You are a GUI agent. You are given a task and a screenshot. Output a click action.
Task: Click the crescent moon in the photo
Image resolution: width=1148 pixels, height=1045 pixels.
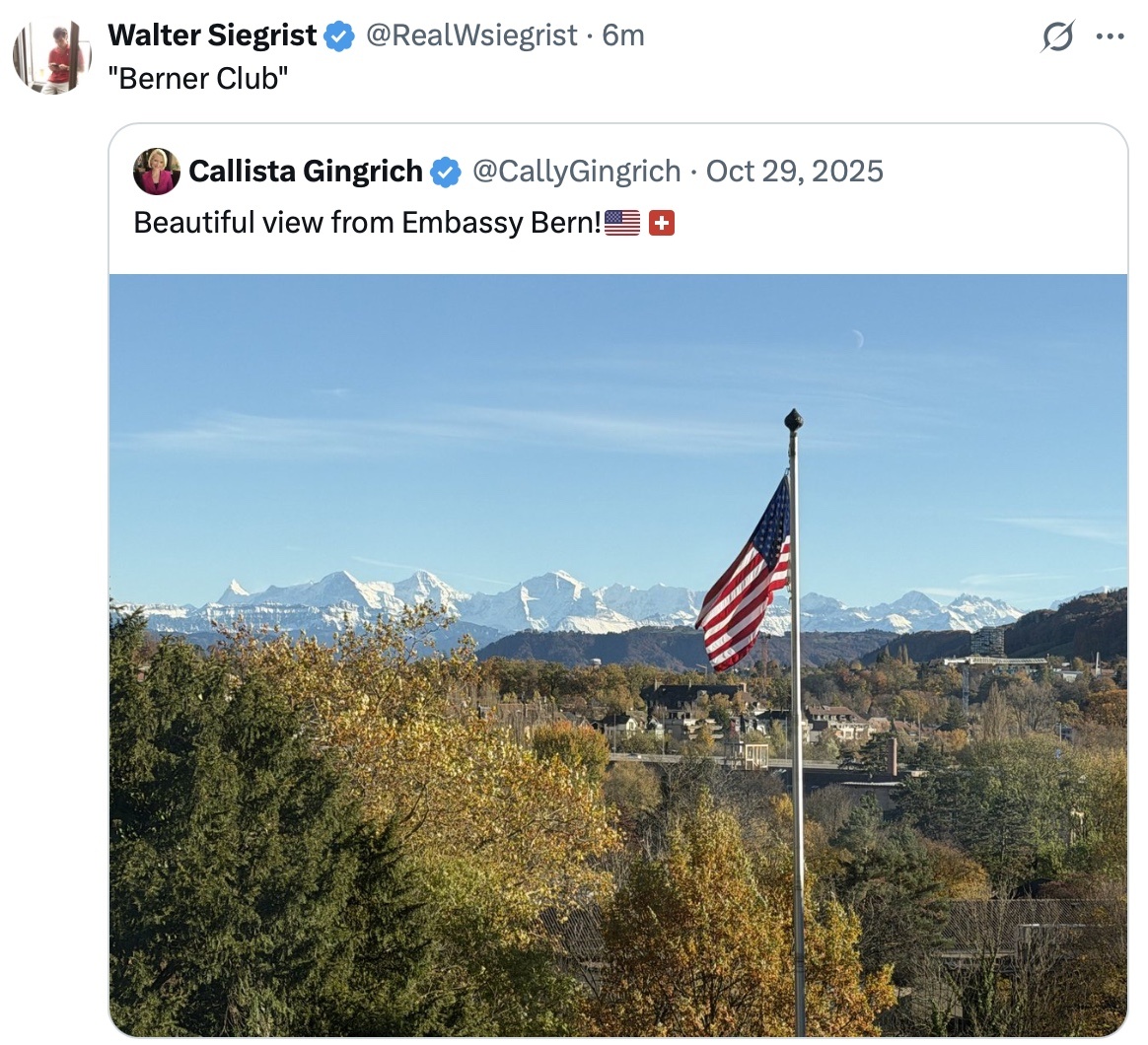click(x=858, y=339)
